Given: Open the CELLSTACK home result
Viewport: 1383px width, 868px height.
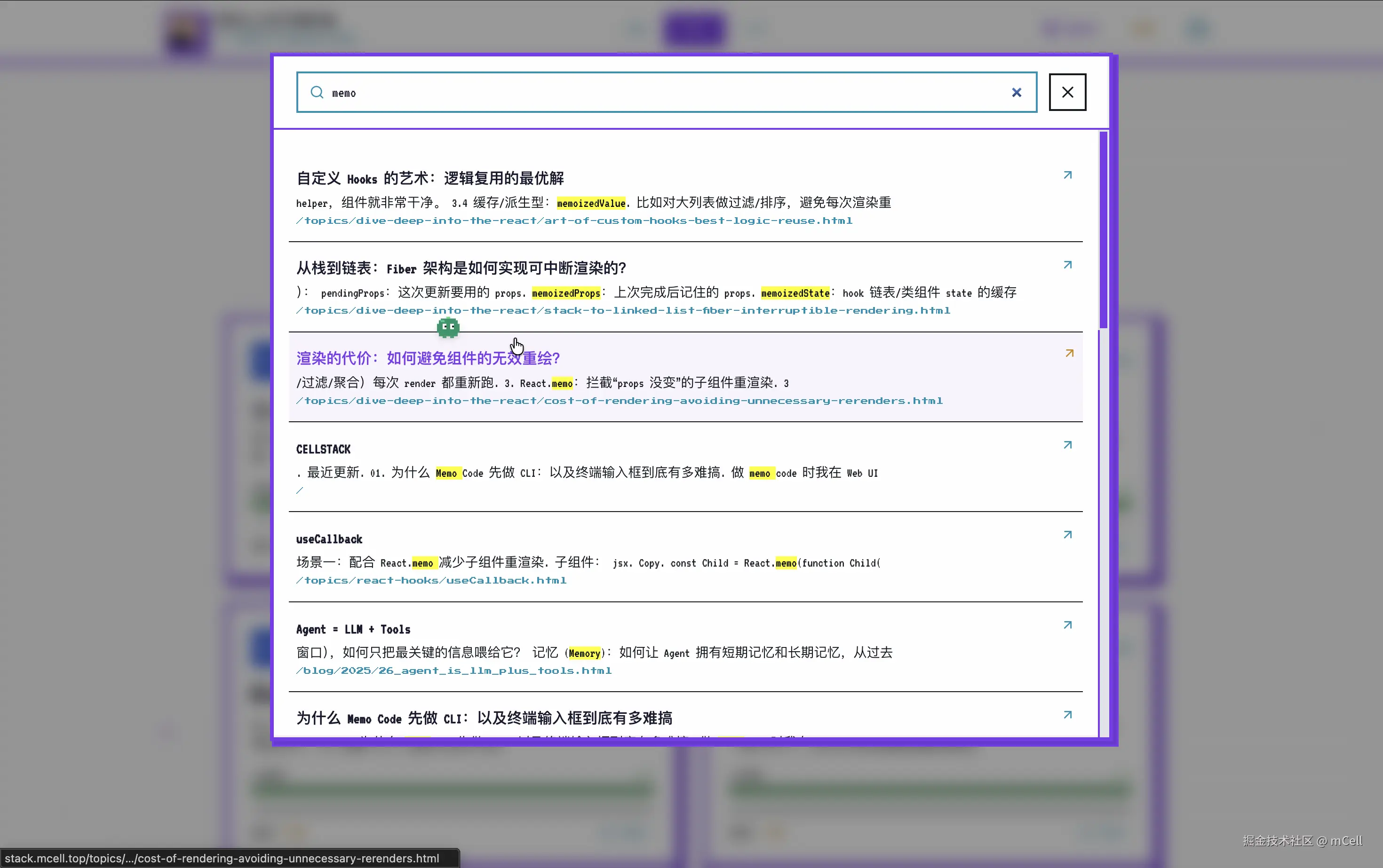Looking at the screenshot, I should coord(323,450).
